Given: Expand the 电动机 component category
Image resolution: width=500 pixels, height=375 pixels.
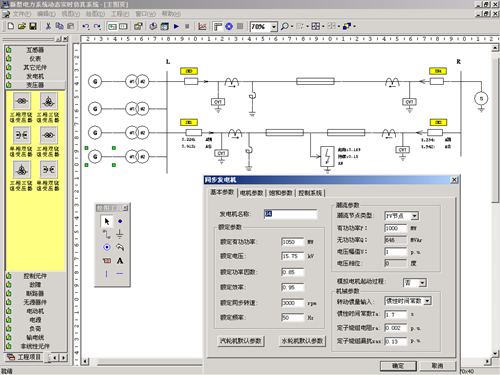Looking at the screenshot, I should 35,311.
